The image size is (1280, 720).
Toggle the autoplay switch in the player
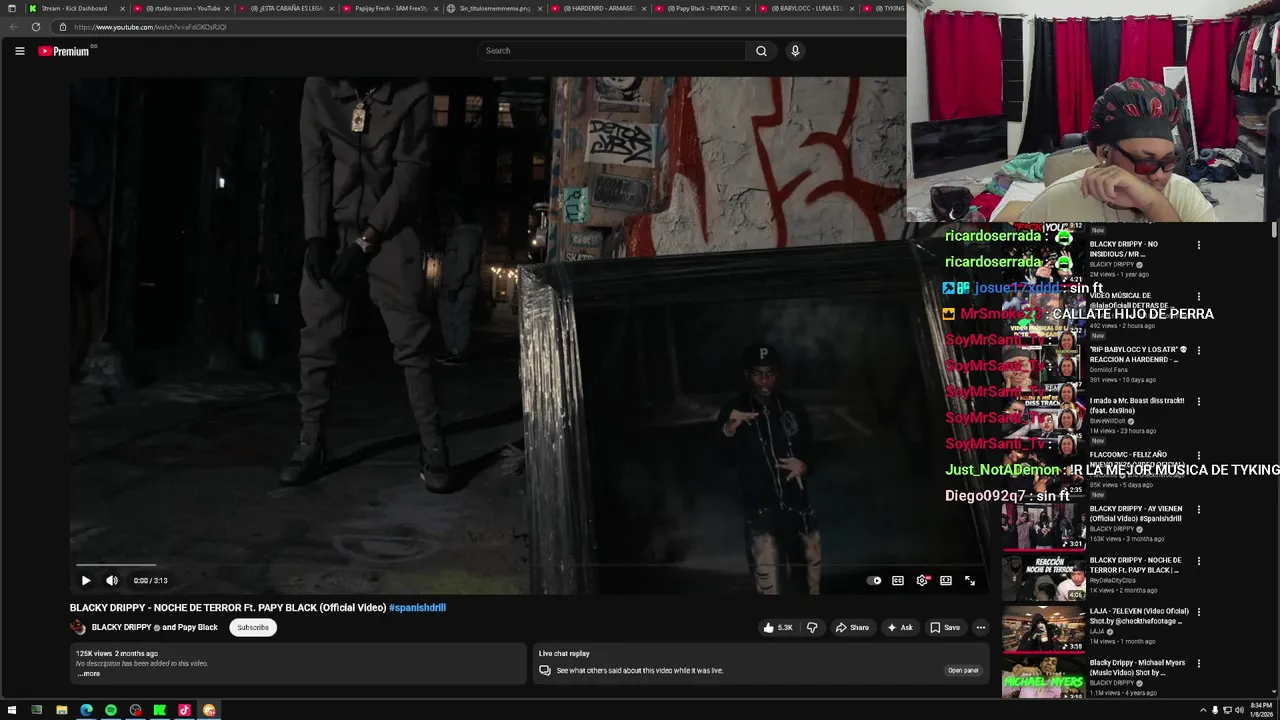coord(875,580)
